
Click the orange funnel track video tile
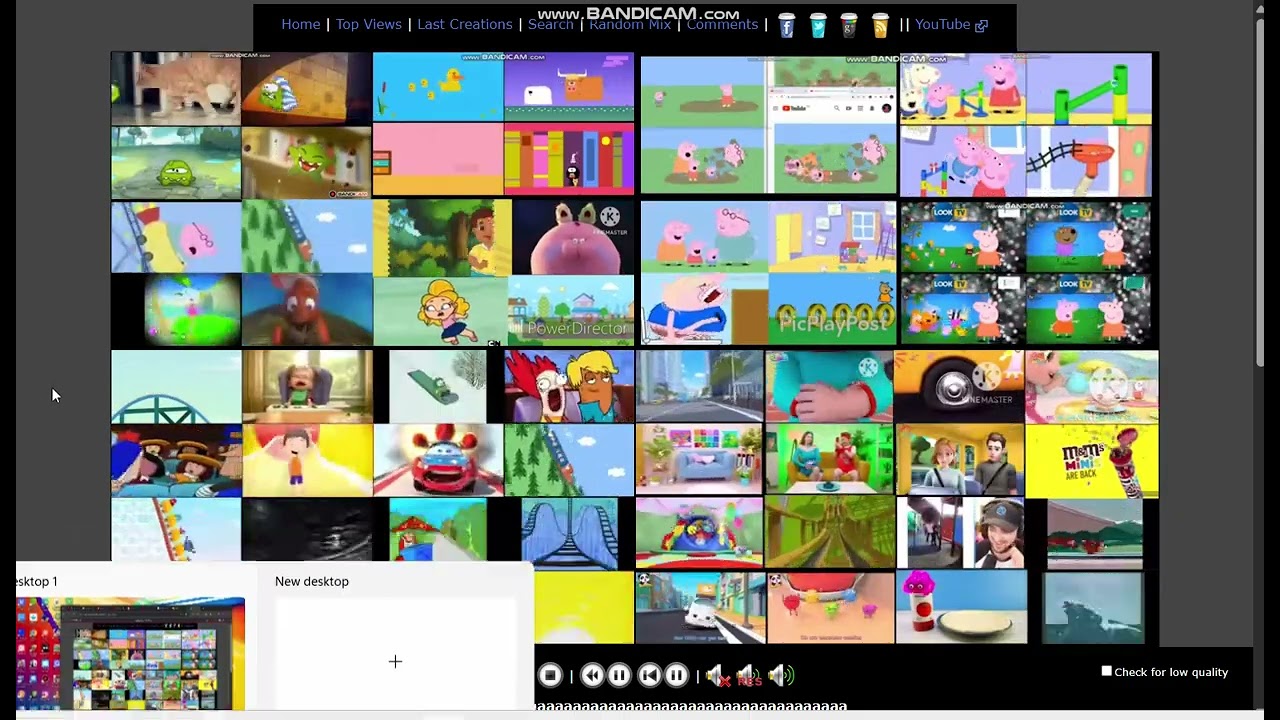click(1089, 161)
